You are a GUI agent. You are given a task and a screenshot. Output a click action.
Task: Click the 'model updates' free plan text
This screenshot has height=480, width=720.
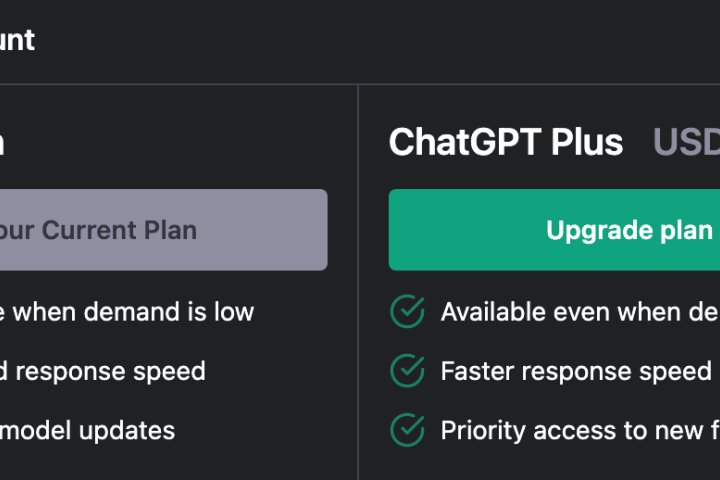[x=88, y=431]
